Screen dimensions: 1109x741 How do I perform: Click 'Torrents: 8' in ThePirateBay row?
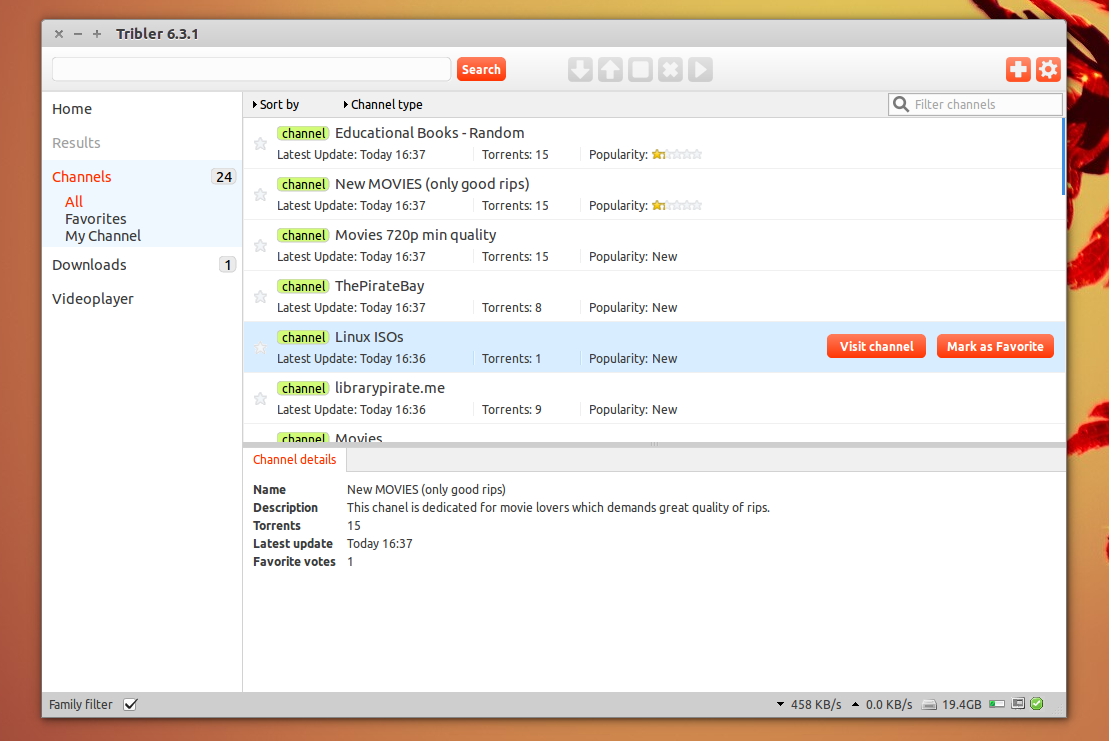pyautogui.click(x=511, y=308)
